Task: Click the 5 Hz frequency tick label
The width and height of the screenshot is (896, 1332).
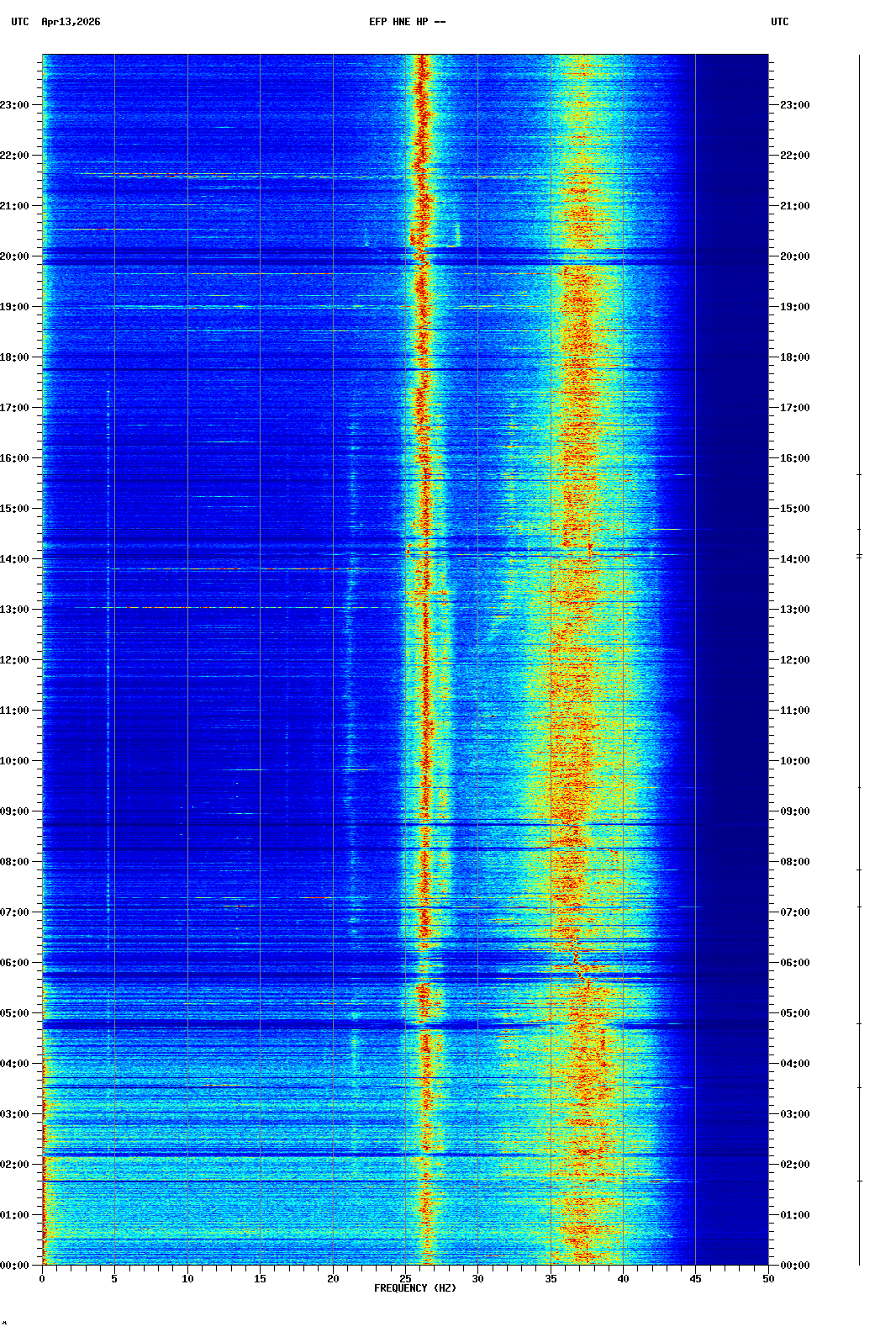Action: click(114, 1279)
